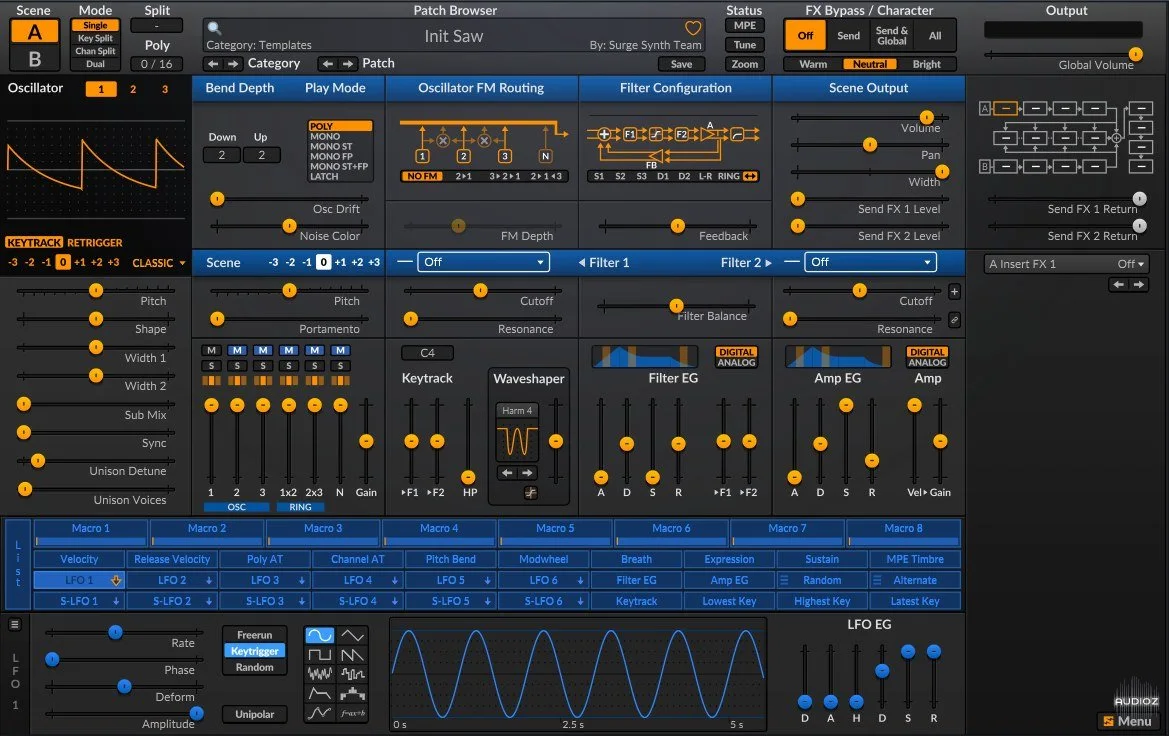Select the MSEG LFO shape icon
Image resolution: width=1169 pixels, height=736 pixels.
coord(319,713)
